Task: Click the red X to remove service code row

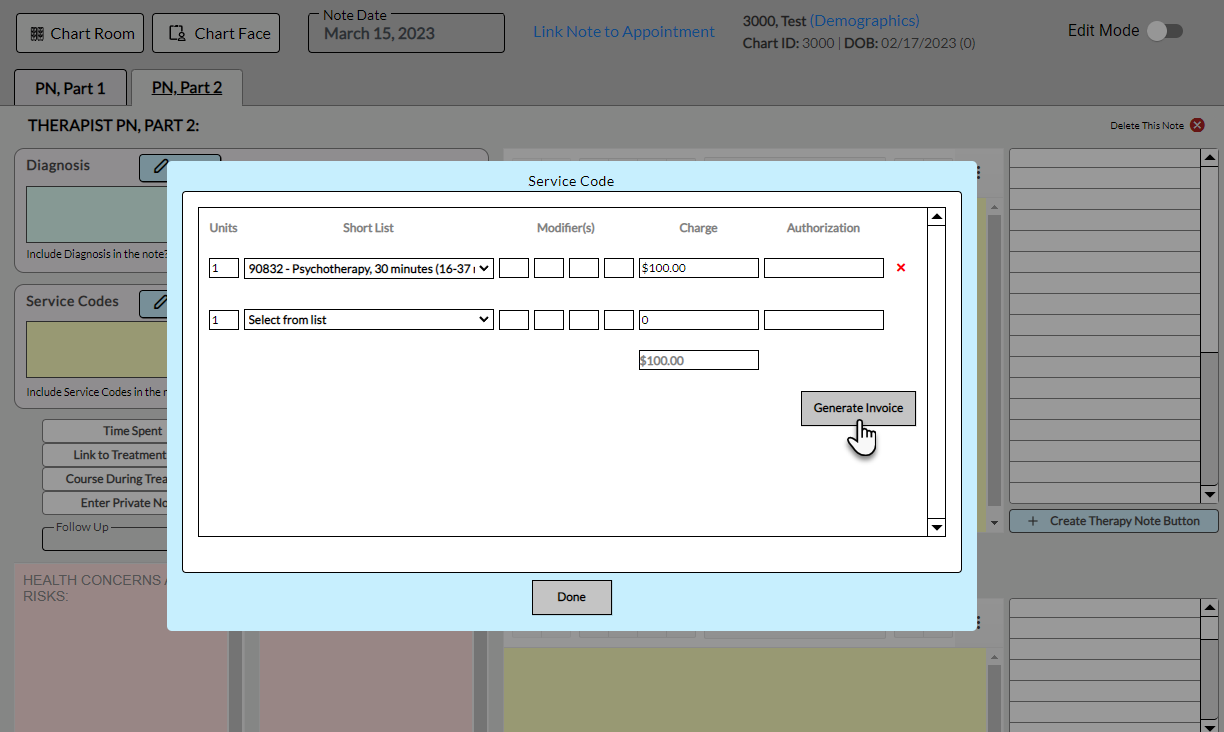Action: pos(901,268)
